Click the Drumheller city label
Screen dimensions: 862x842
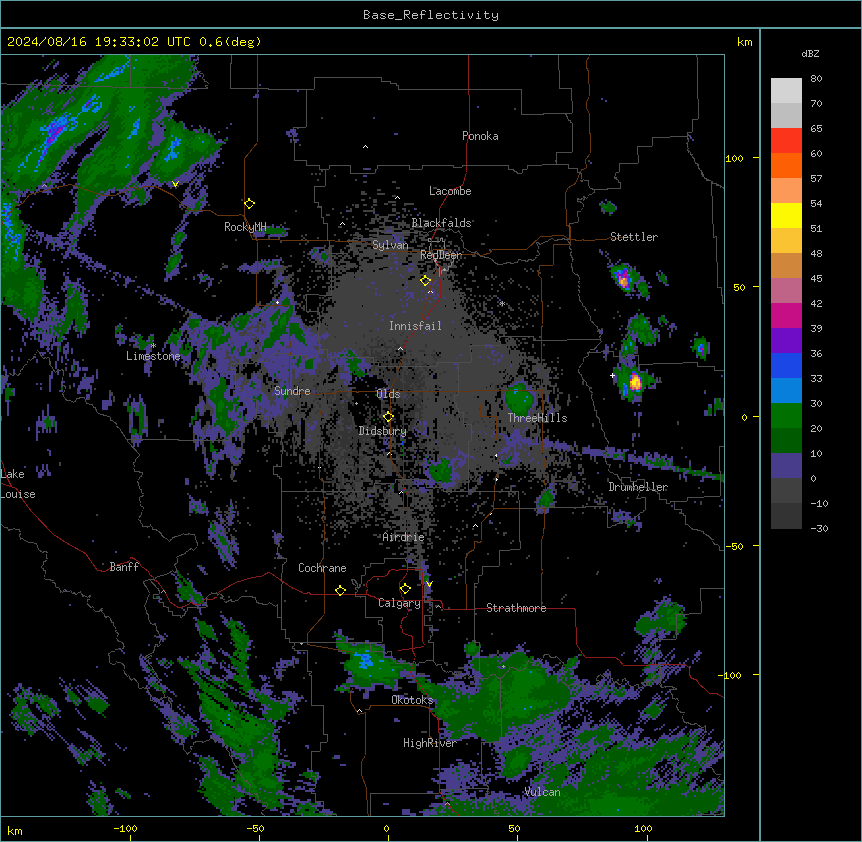coord(638,487)
